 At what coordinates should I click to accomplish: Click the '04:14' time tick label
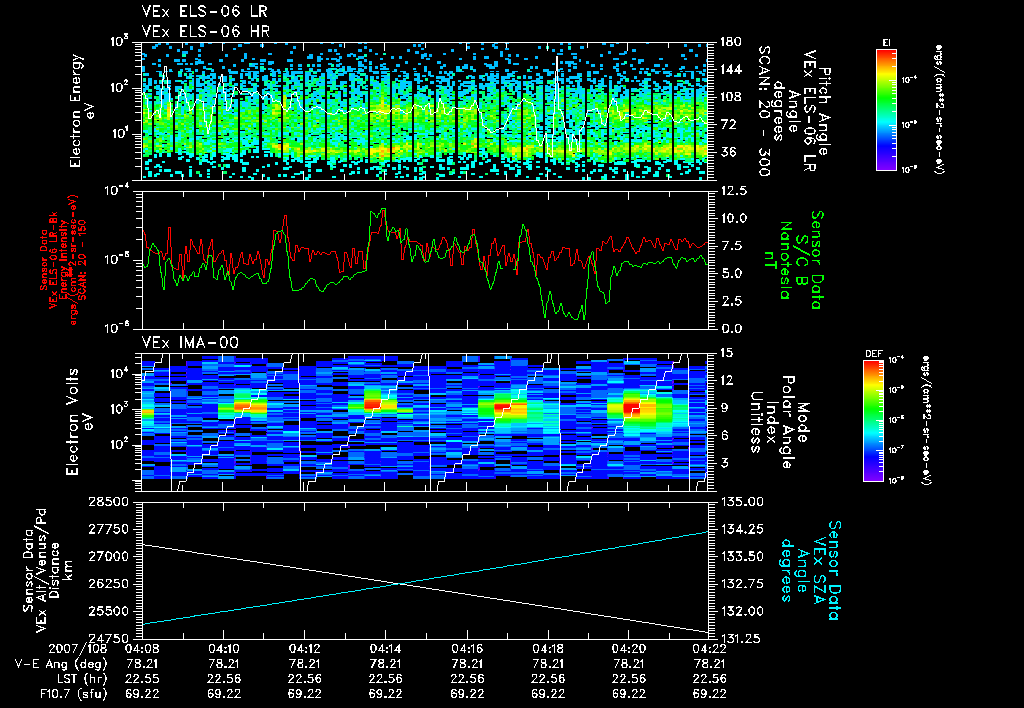[x=385, y=649]
